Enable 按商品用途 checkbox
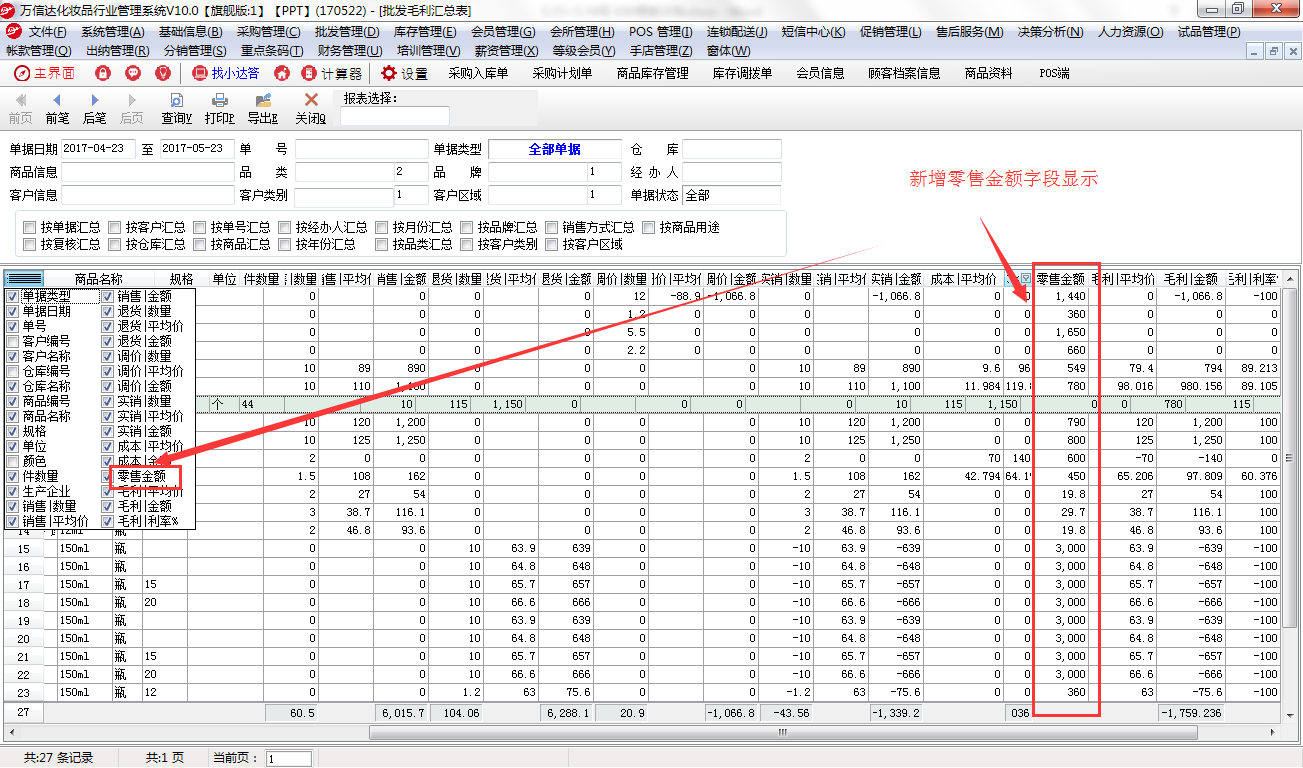1303x768 pixels. [649, 227]
